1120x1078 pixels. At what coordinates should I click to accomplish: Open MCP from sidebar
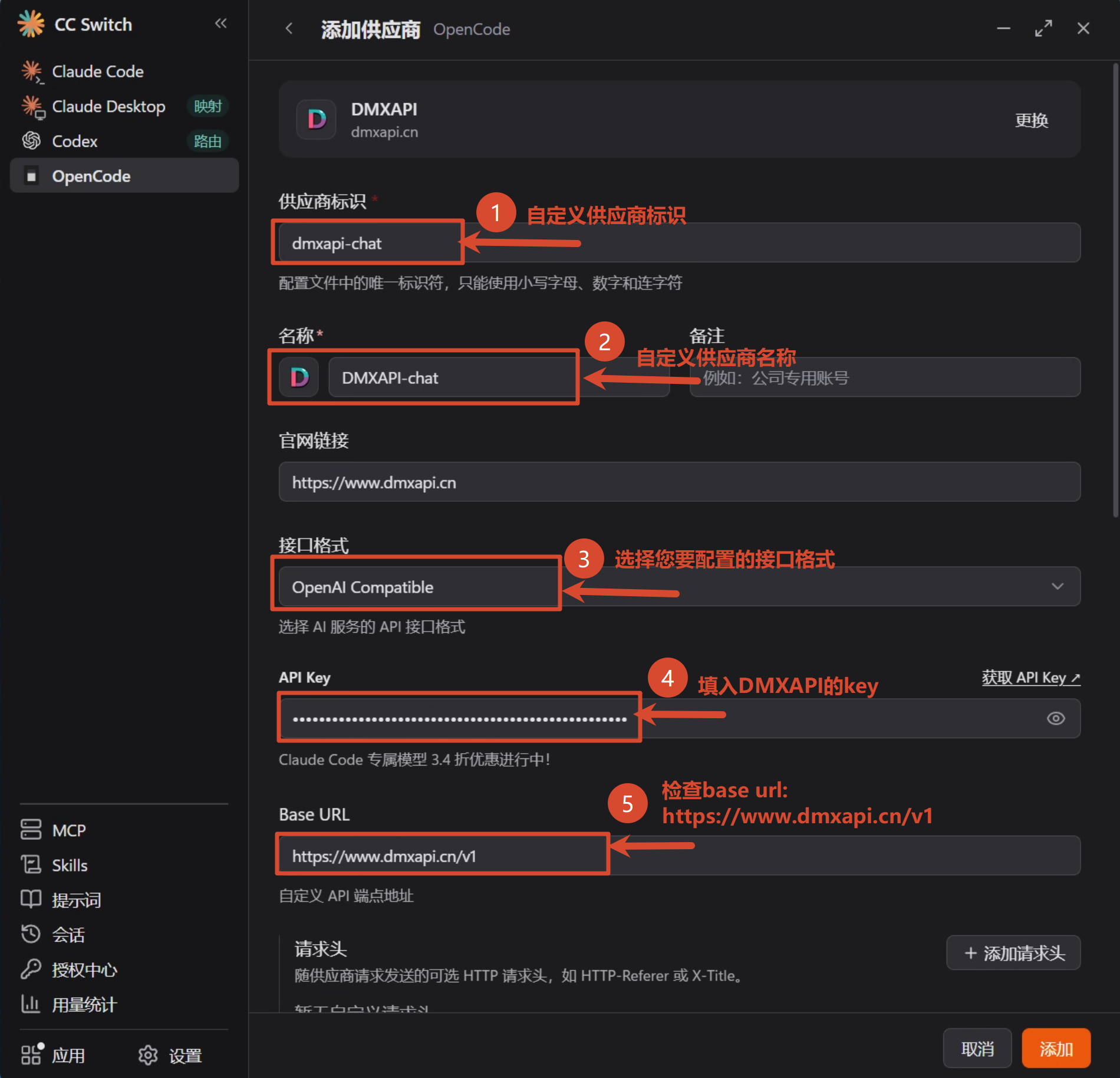point(124,830)
